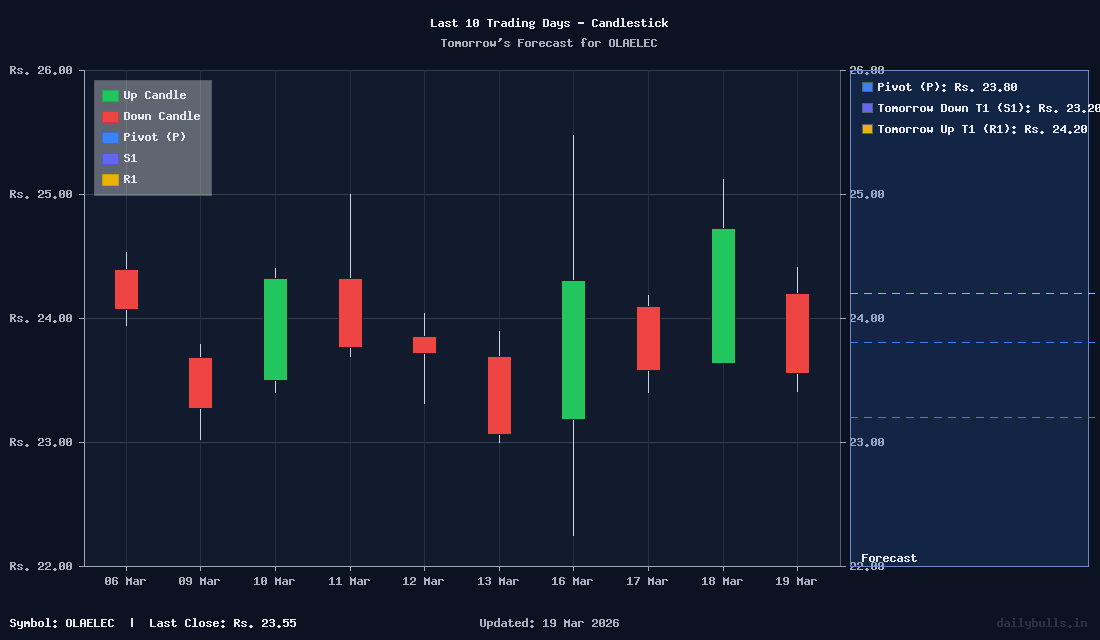Collapse the chart legend box
The width and height of the screenshot is (1100, 640).
pos(151,137)
